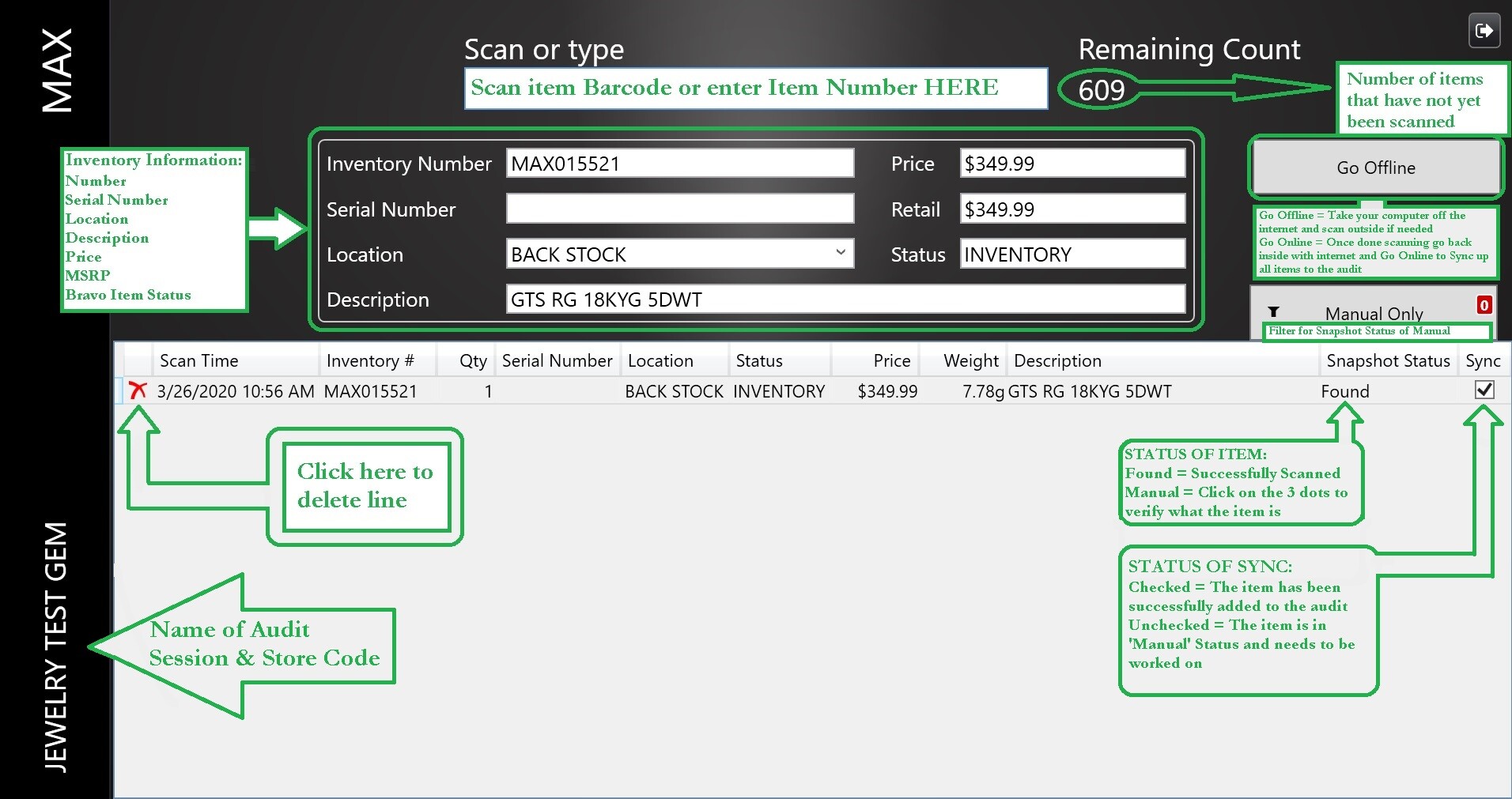Click the Weight column header
Screen dimensions: 1512x799
[970, 360]
